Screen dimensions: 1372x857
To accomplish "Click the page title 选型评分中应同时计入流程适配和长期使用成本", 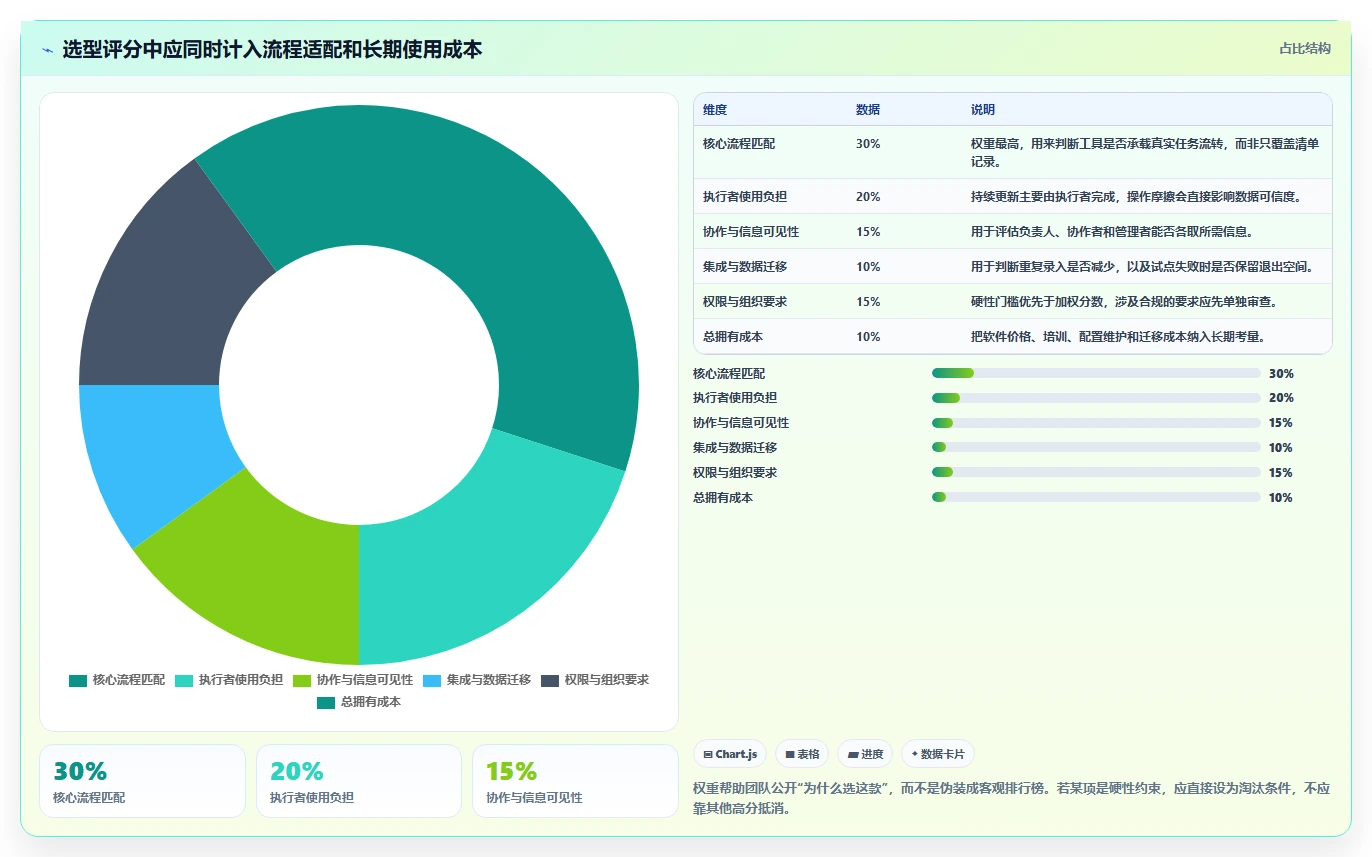I will tap(272, 49).
